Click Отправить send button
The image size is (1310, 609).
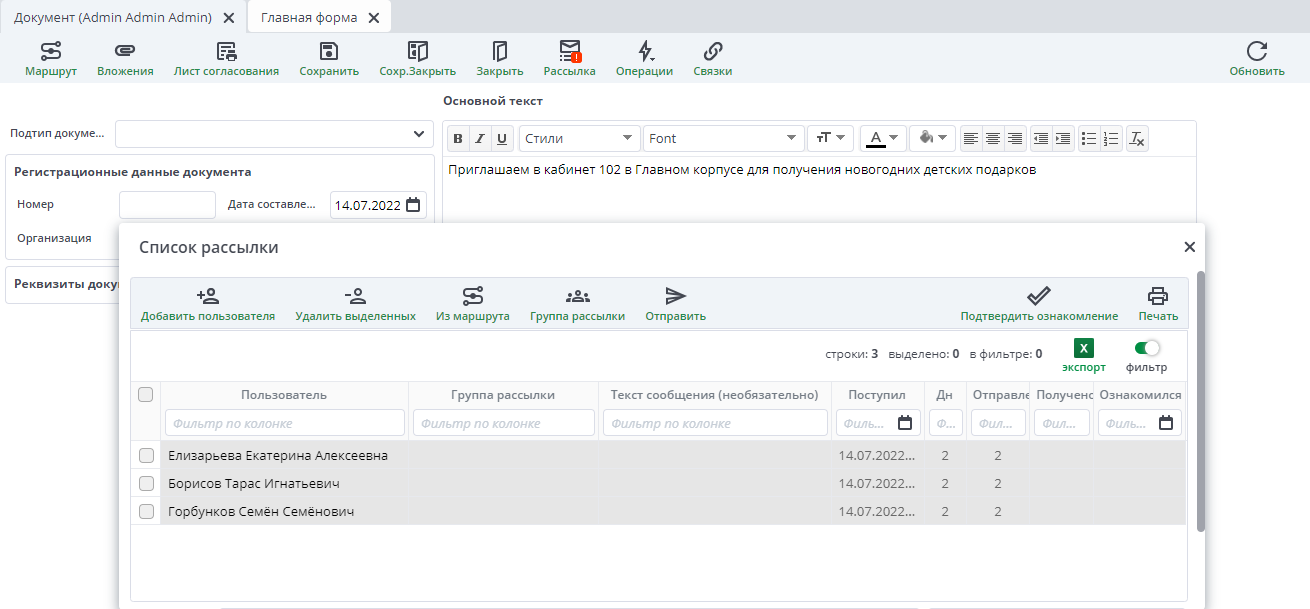pos(676,304)
